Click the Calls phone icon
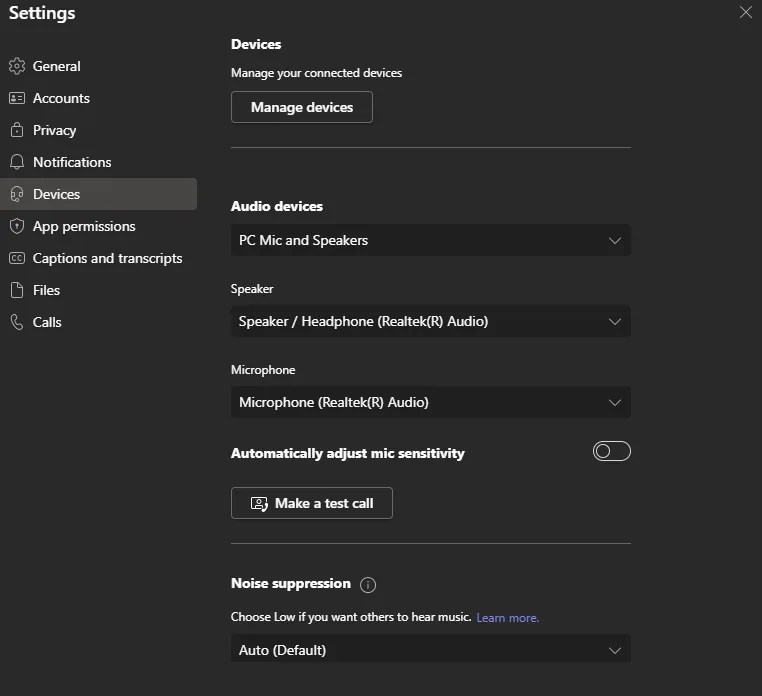The image size is (762, 696). click(16, 322)
